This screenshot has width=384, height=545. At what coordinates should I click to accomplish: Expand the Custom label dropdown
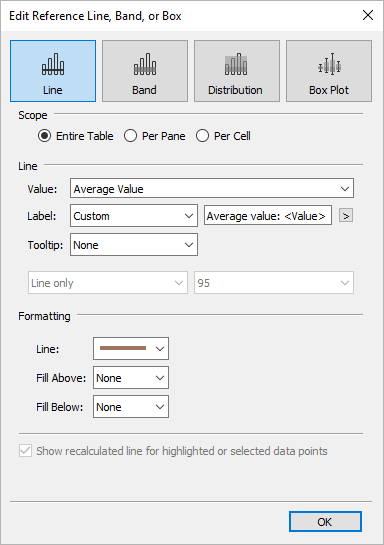(x=134, y=216)
